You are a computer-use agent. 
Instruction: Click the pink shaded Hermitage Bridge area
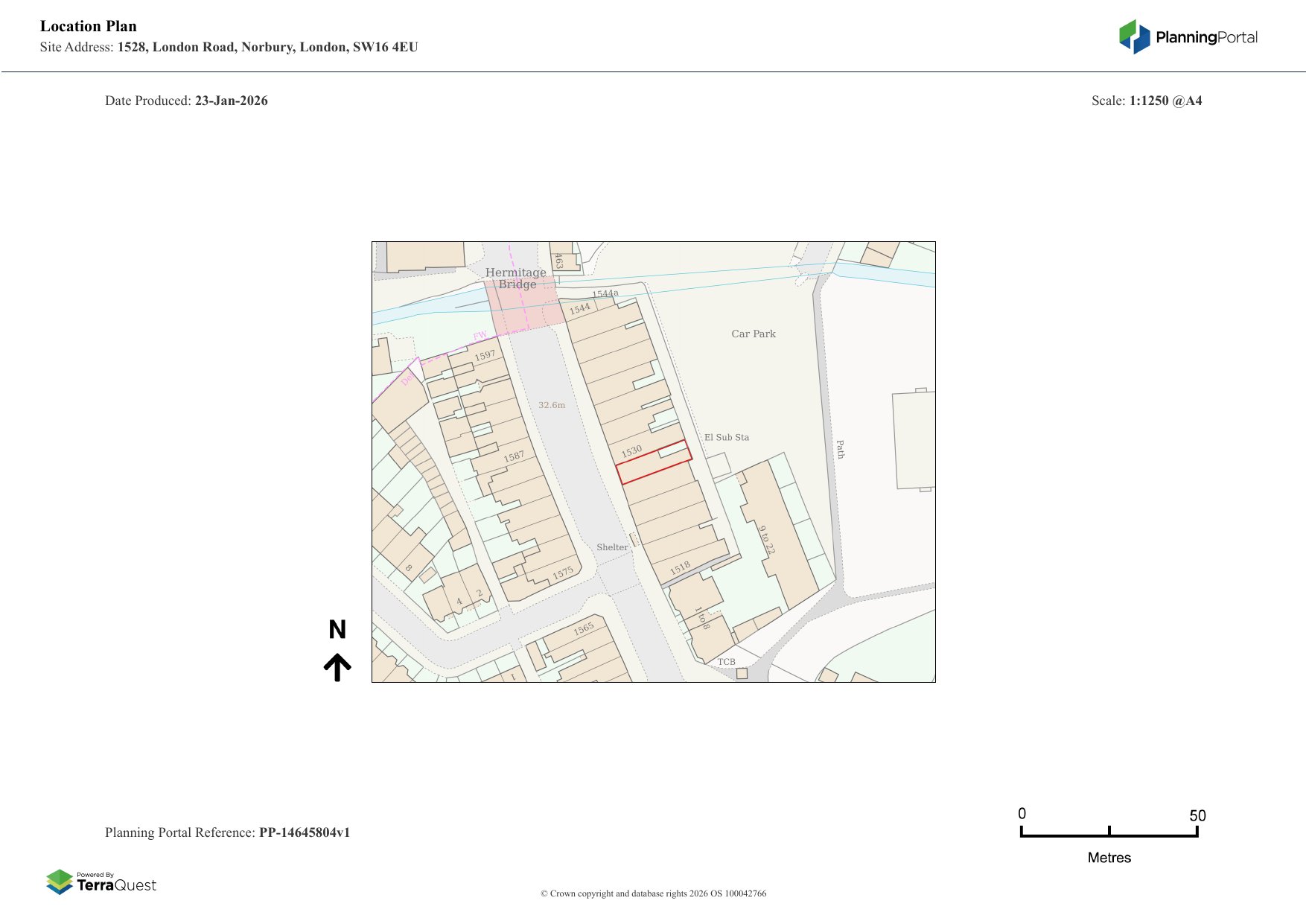(521, 305)
